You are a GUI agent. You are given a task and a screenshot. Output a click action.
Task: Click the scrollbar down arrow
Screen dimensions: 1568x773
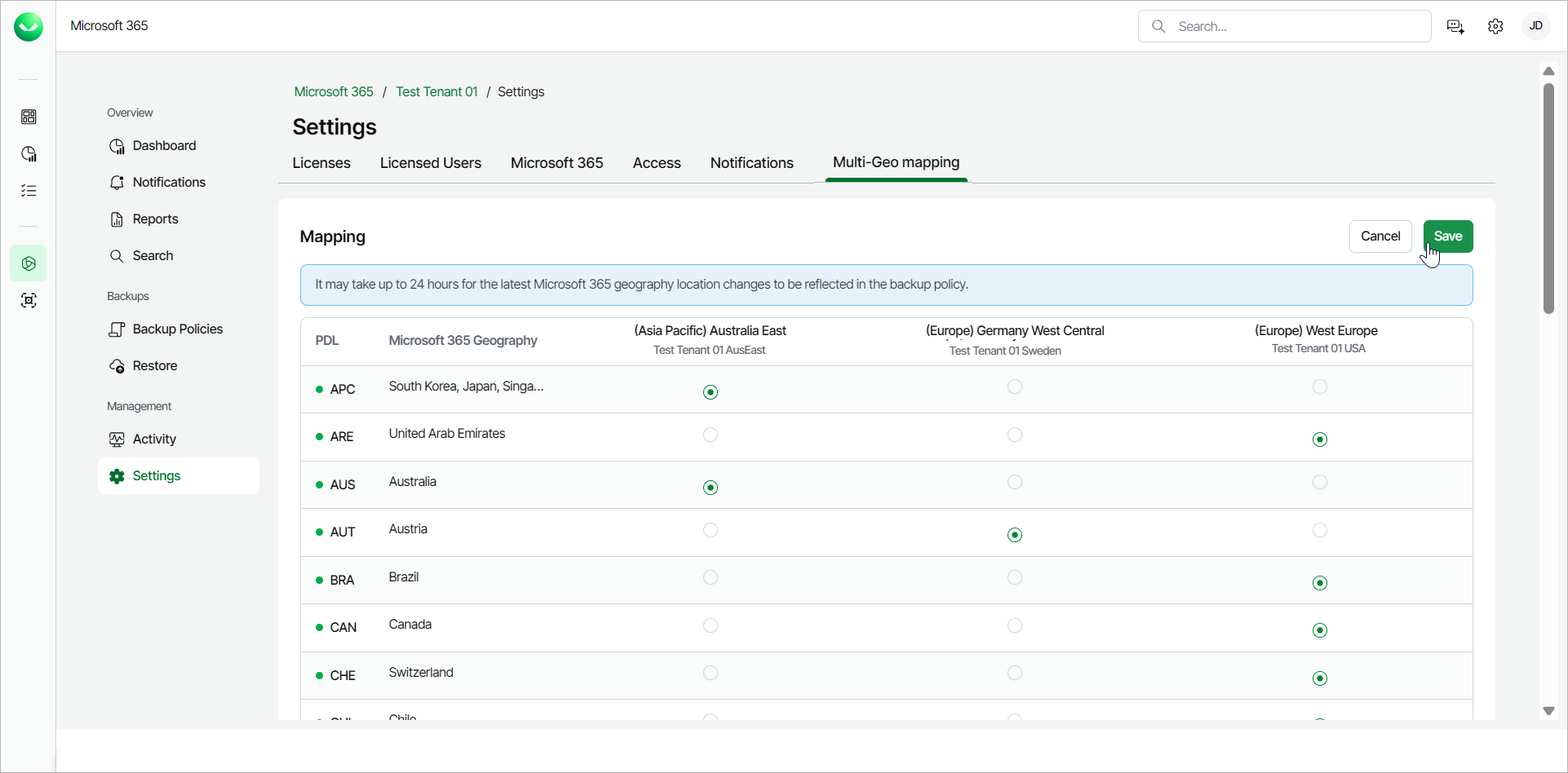[x=1548, y=711]
